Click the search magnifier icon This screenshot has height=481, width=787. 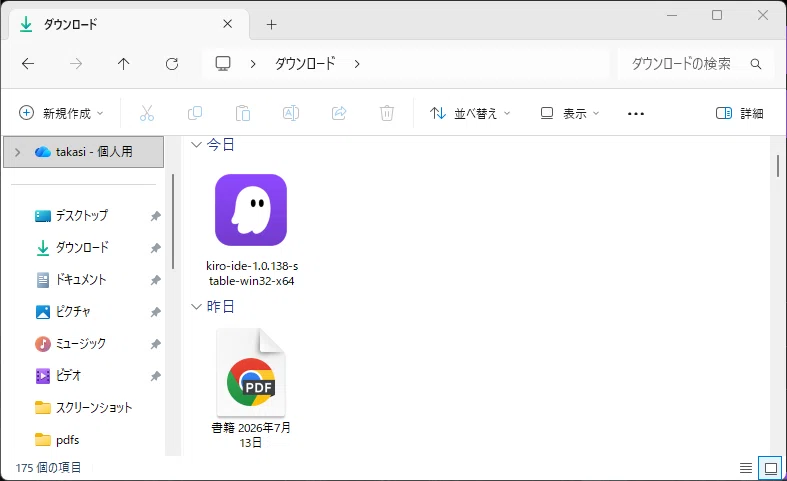755,64
